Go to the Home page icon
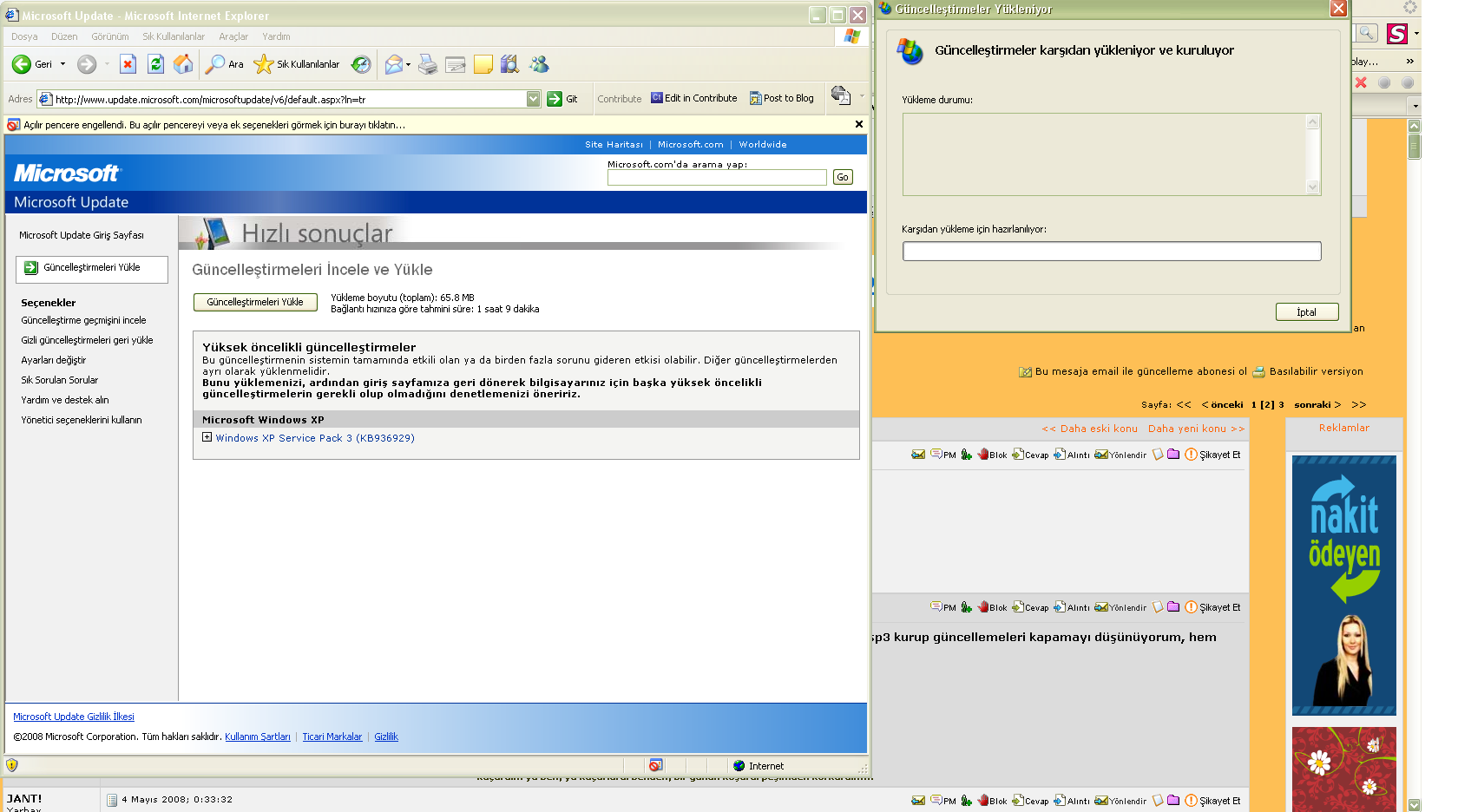The height and width of the screenshot is (812, 1458). [183, 64]
